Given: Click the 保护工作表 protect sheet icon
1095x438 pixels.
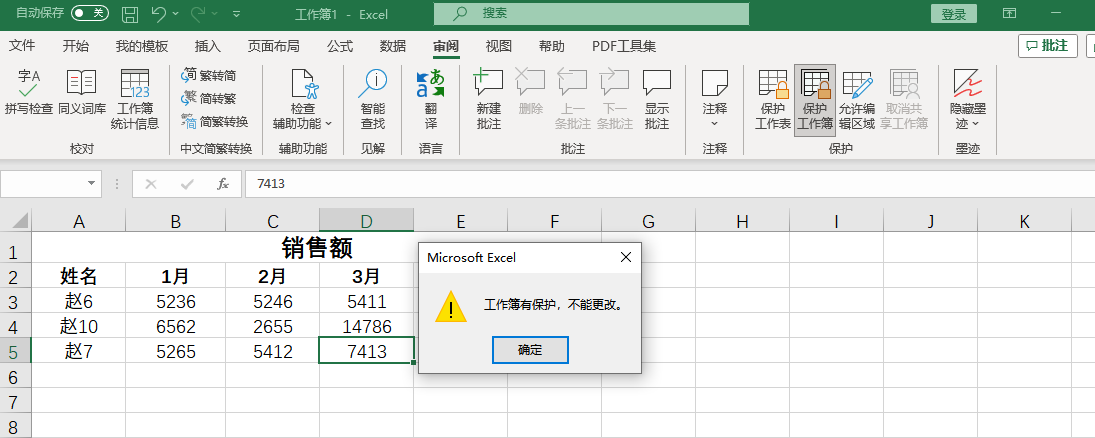Looking at the screenshot, I should [x=773, y=84].
